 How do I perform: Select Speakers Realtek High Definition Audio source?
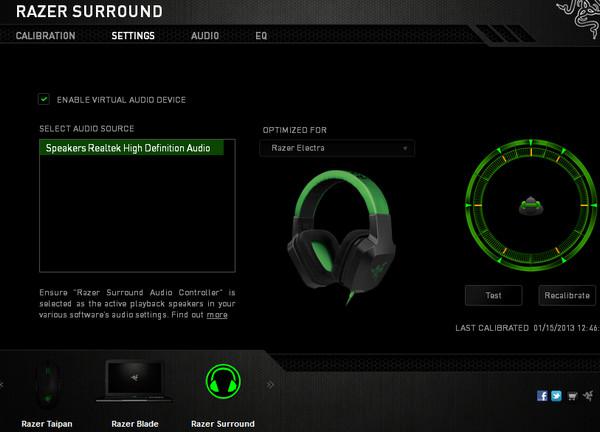click(x=131, y=148)
